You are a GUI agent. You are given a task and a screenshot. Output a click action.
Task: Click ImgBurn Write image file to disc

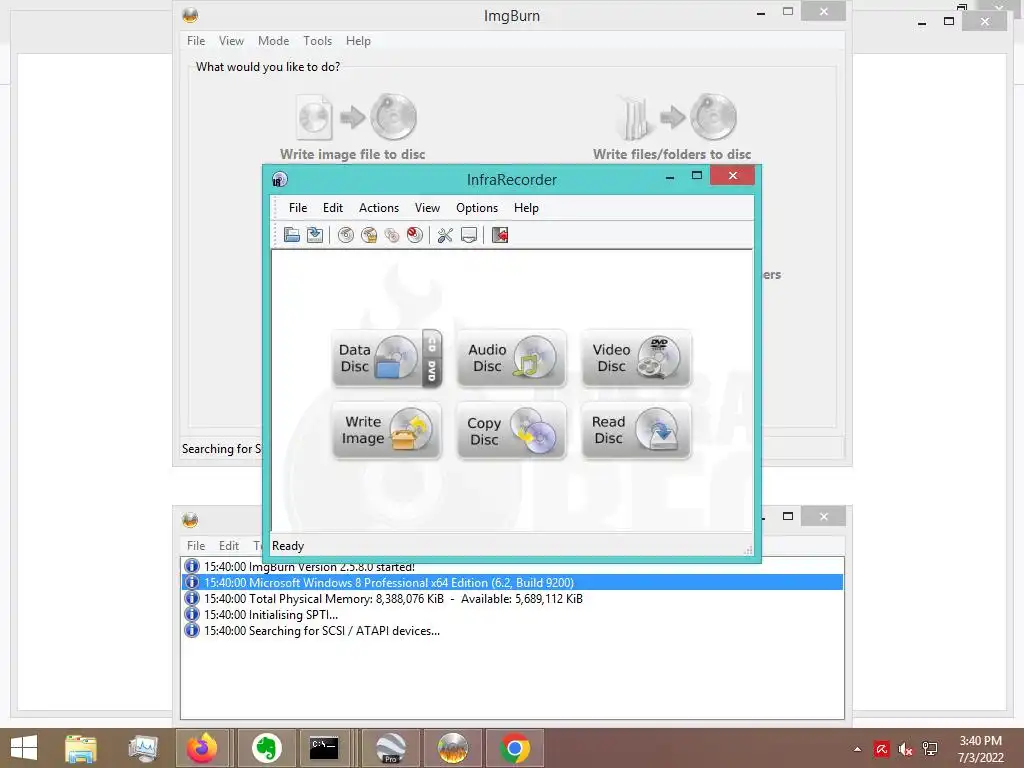pyautogui.click(x=353, y=127)
